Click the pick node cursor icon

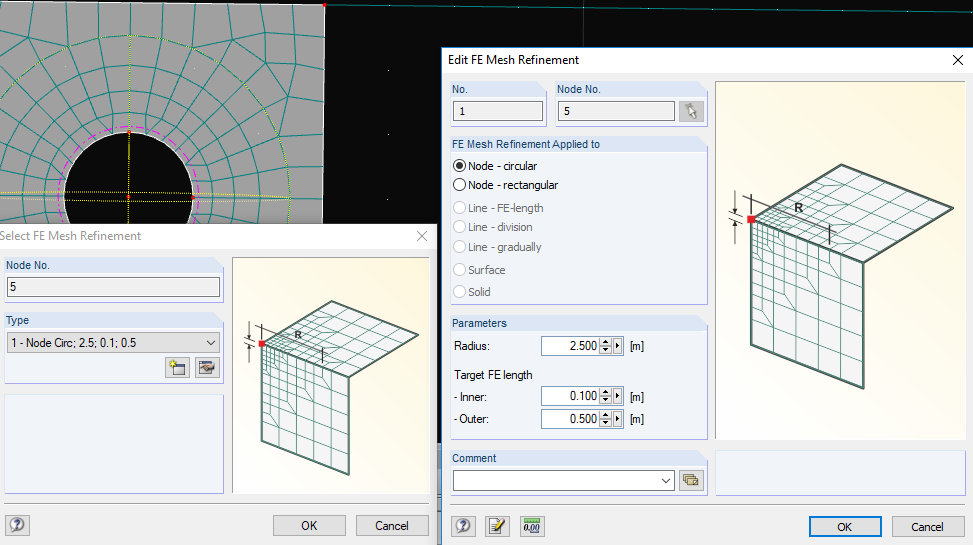[691, 112]
